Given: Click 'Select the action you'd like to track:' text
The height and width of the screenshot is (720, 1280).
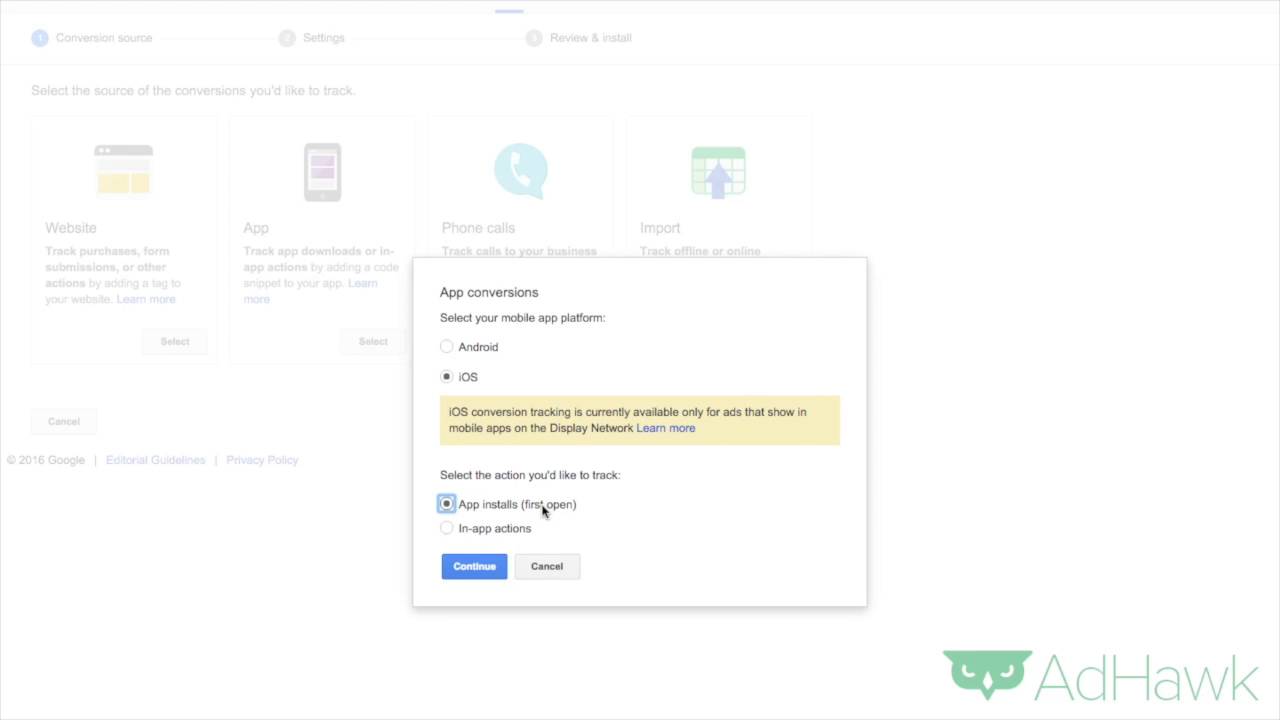Looking at the screenshot, I should coord(530,475).
